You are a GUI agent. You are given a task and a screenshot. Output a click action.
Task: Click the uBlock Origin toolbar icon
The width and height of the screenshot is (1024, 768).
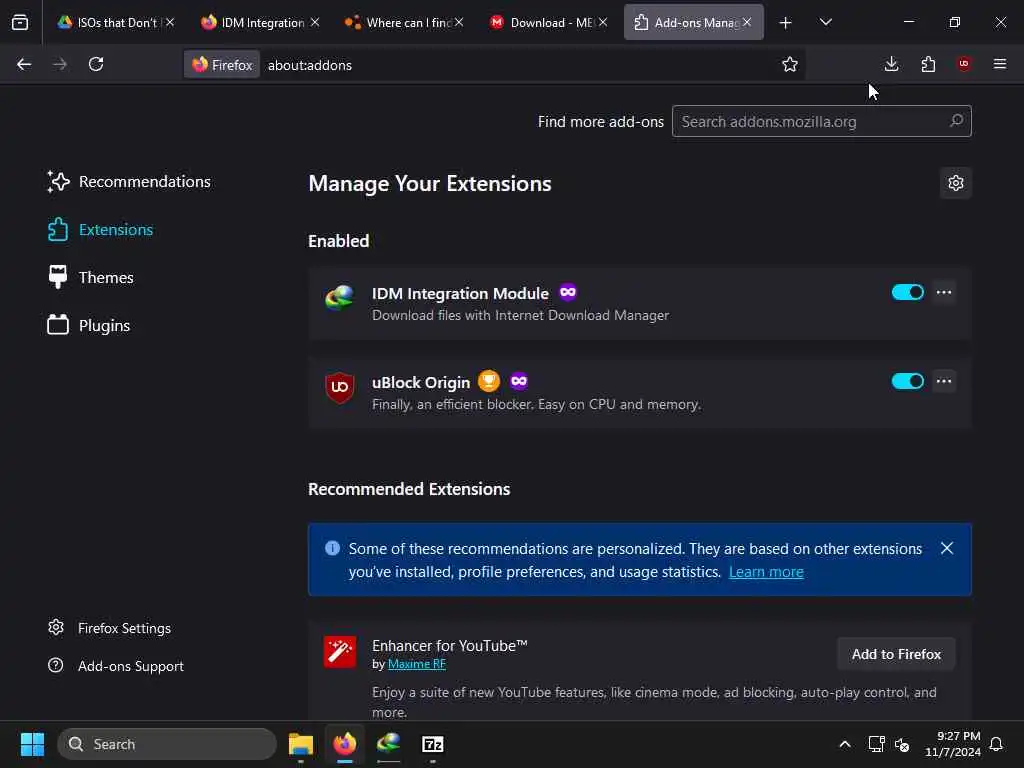pos(964,64)
